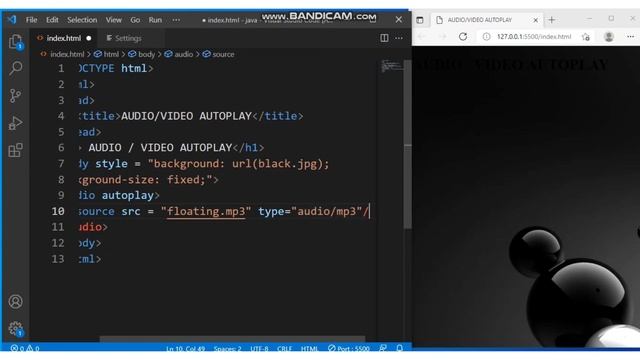Refresh the browser page
This screenshot has width=640, height=360.
click(463, 36)
